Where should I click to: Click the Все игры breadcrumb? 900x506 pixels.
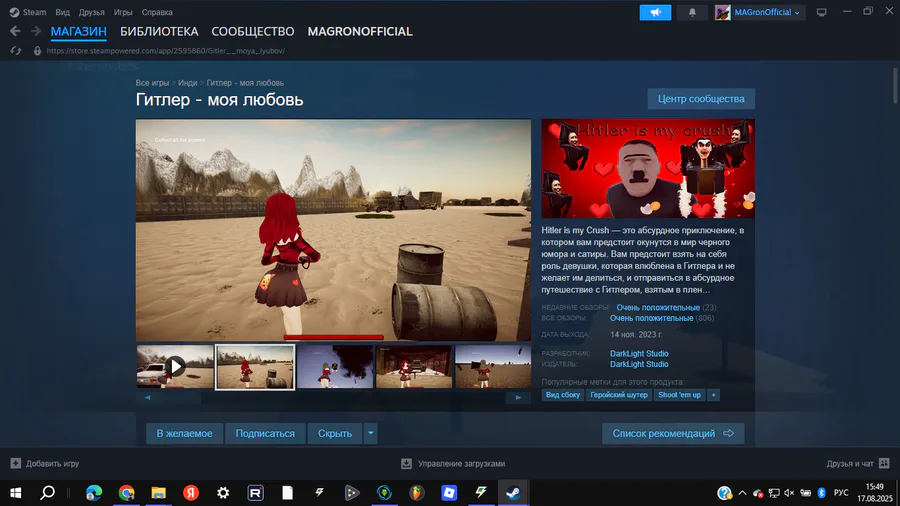[x=152, y=83]
